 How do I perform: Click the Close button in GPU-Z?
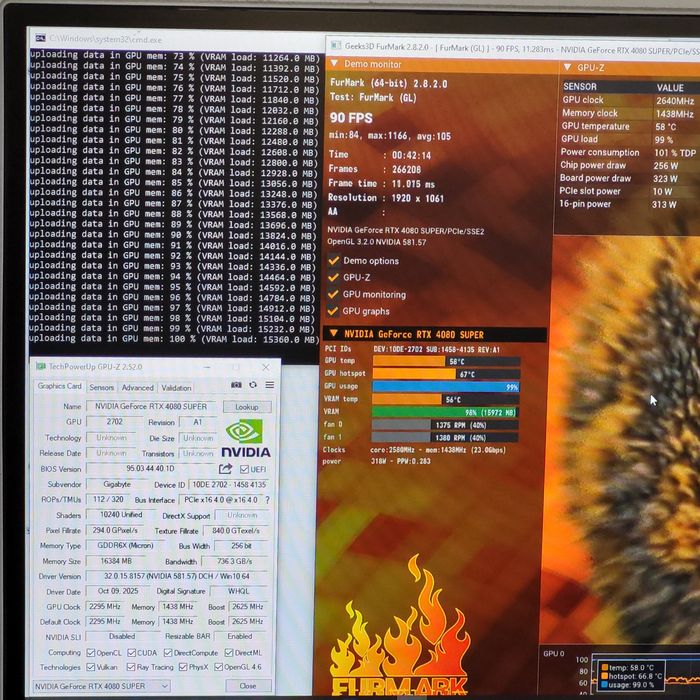point(248,686)
